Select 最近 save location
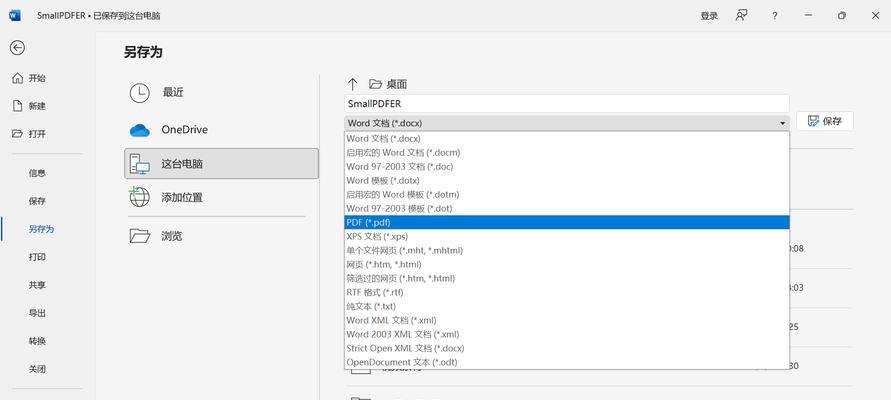This screenshot has width=891, height=400. pos(221,93)
